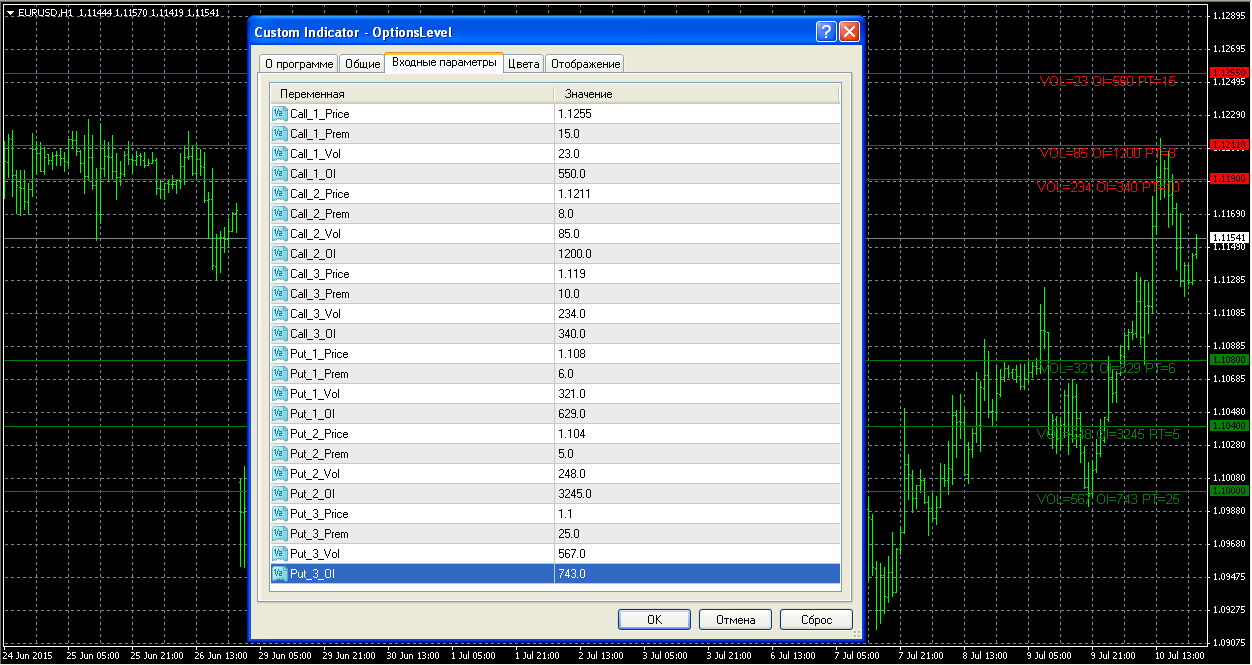Select the Общие tab
This screenshot has height=665, width=1252.
[362, 64]
